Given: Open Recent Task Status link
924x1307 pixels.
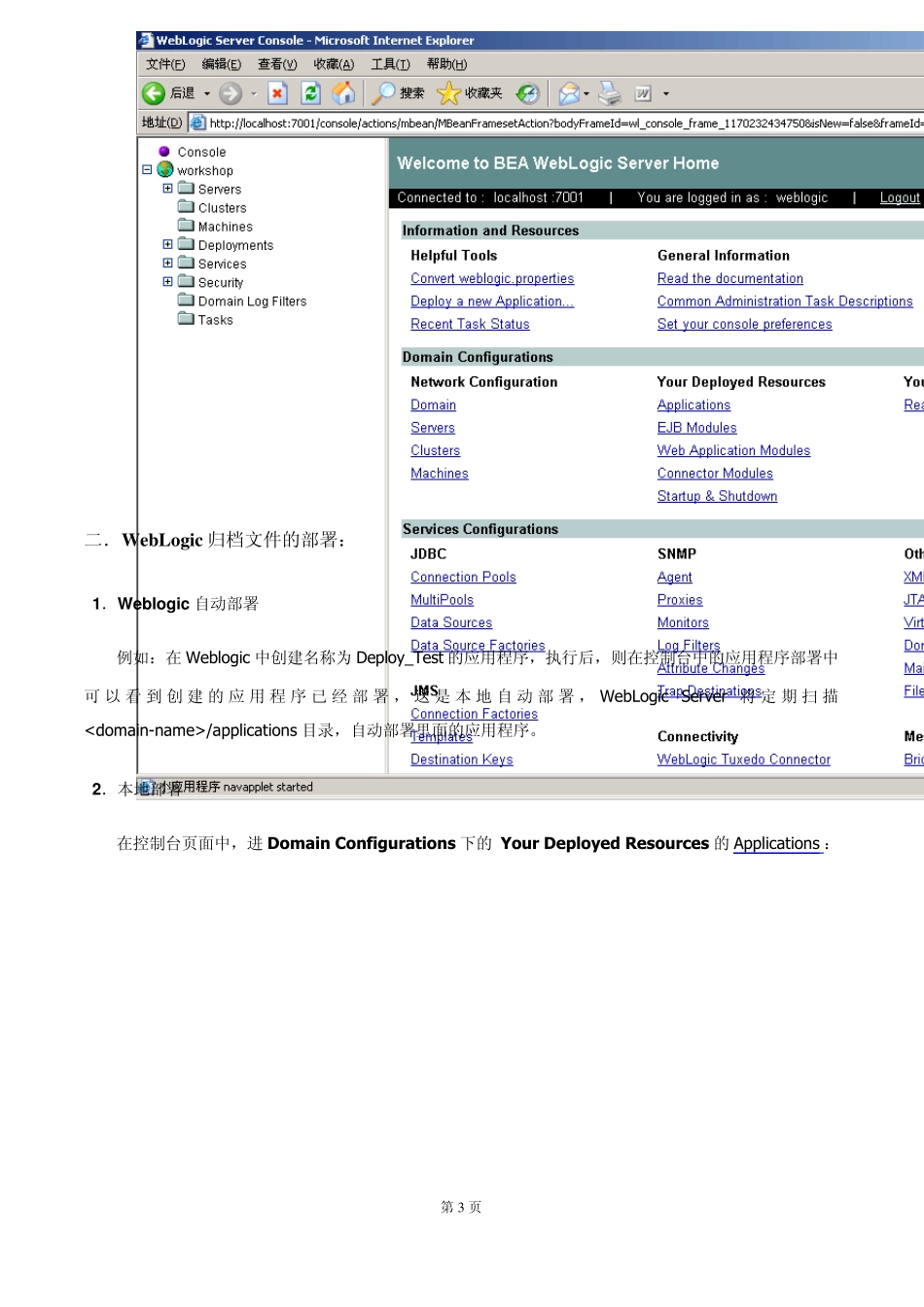Looking at the screenshot, I should click(x=470, y=324).
